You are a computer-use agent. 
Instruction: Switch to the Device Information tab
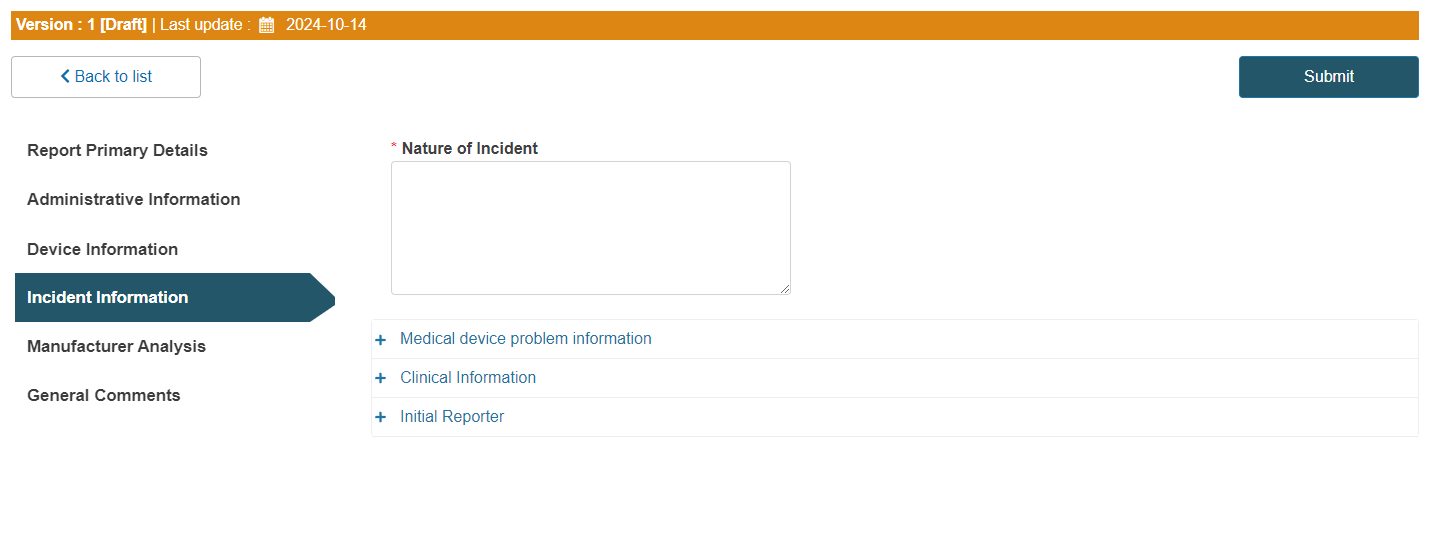[x=102, y=250]
